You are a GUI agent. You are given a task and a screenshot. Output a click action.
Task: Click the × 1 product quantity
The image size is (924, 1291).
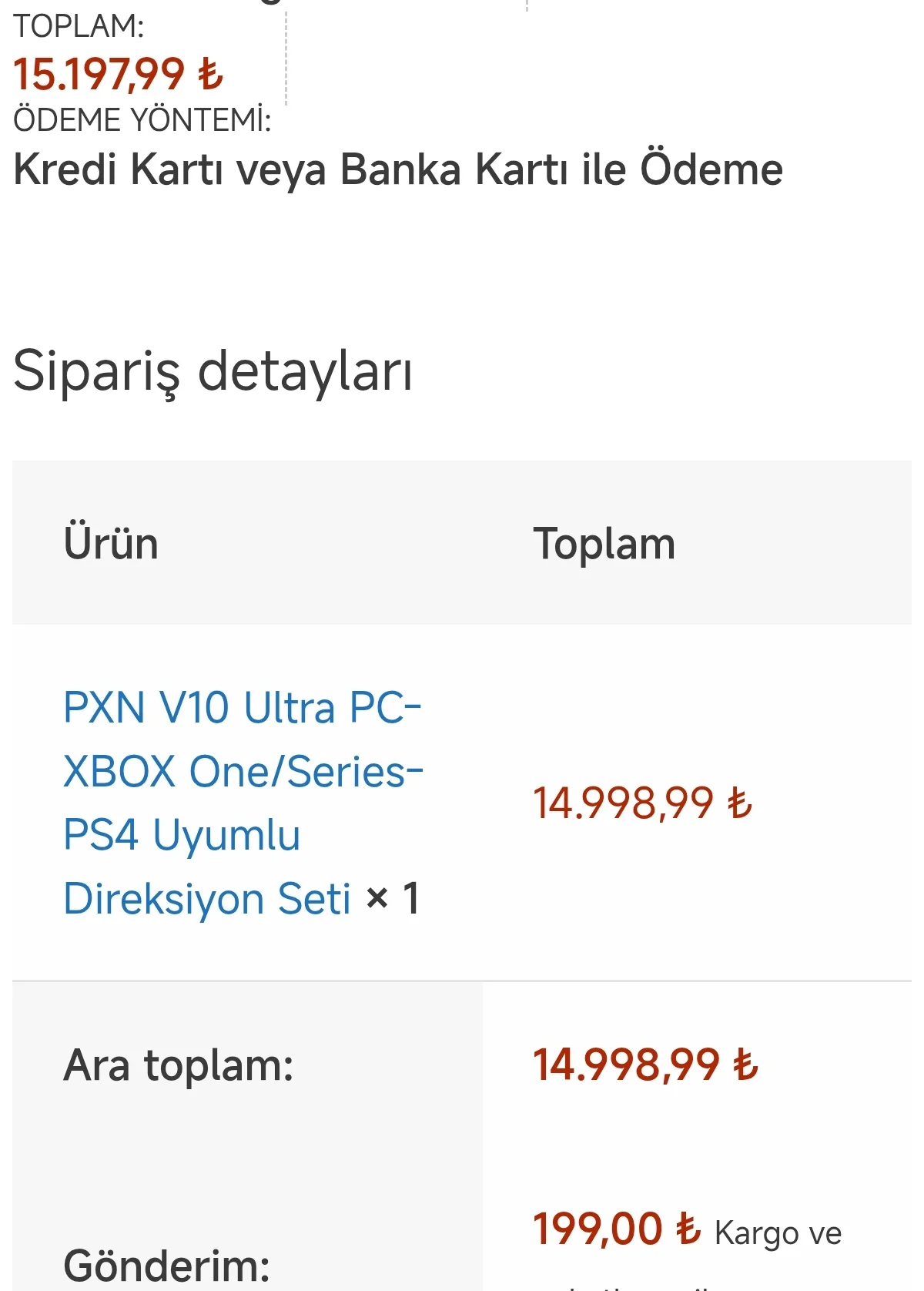coord(393,898)
